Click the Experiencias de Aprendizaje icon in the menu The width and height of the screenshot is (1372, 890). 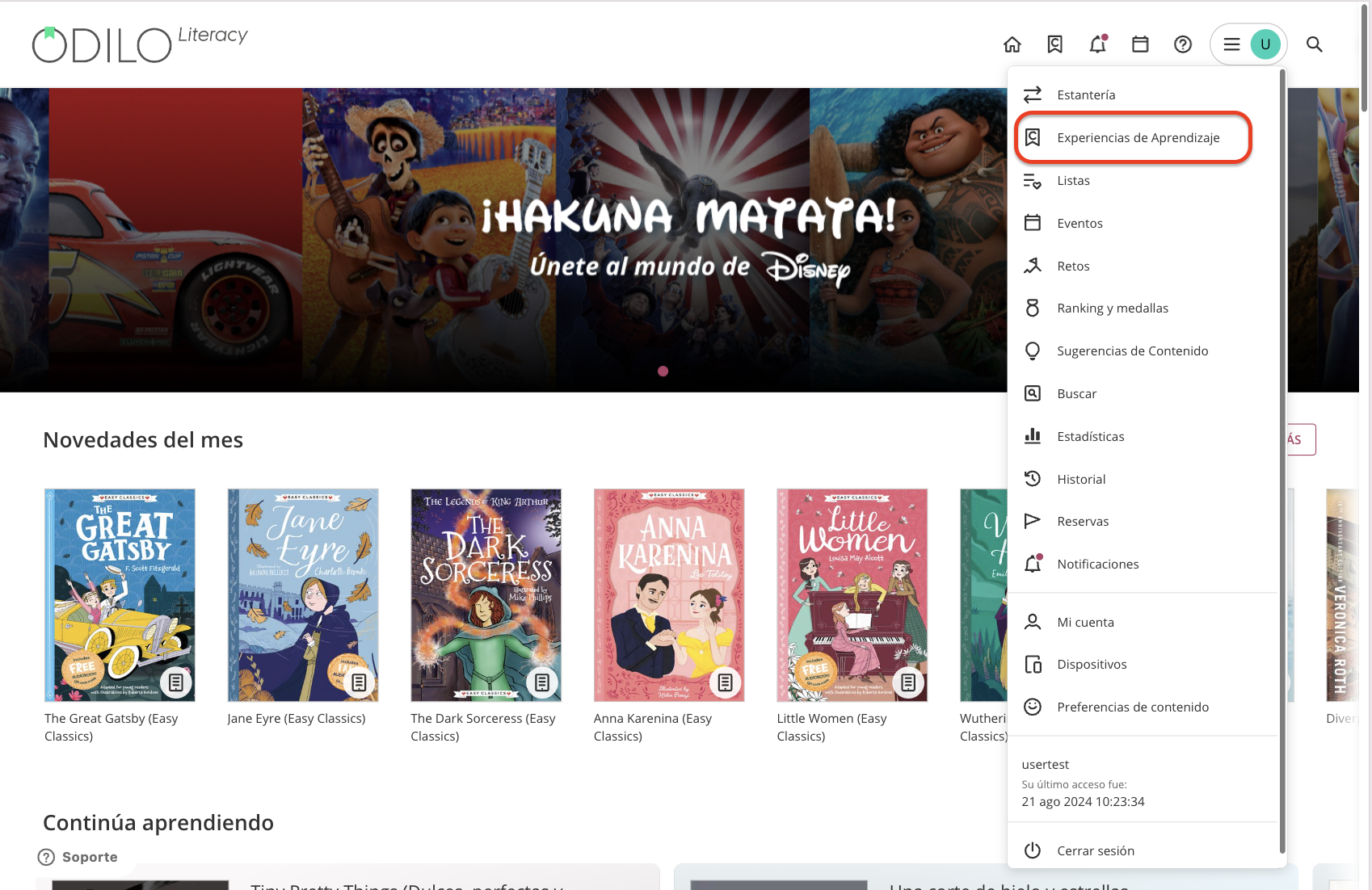(x=1033, y=137)
